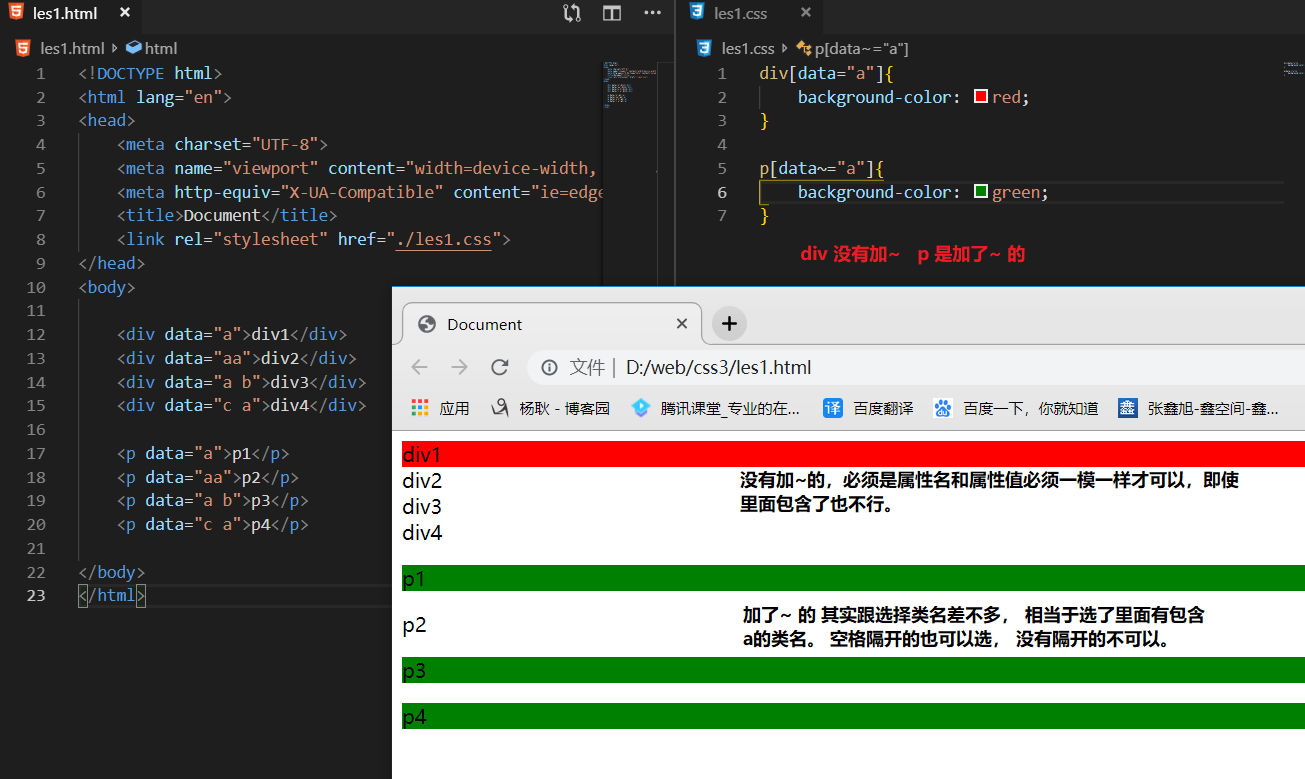Viewport: 1305px width, 779px height.
Task: Open the ./les1.css link in the href
Action: [x=443, y=240]
